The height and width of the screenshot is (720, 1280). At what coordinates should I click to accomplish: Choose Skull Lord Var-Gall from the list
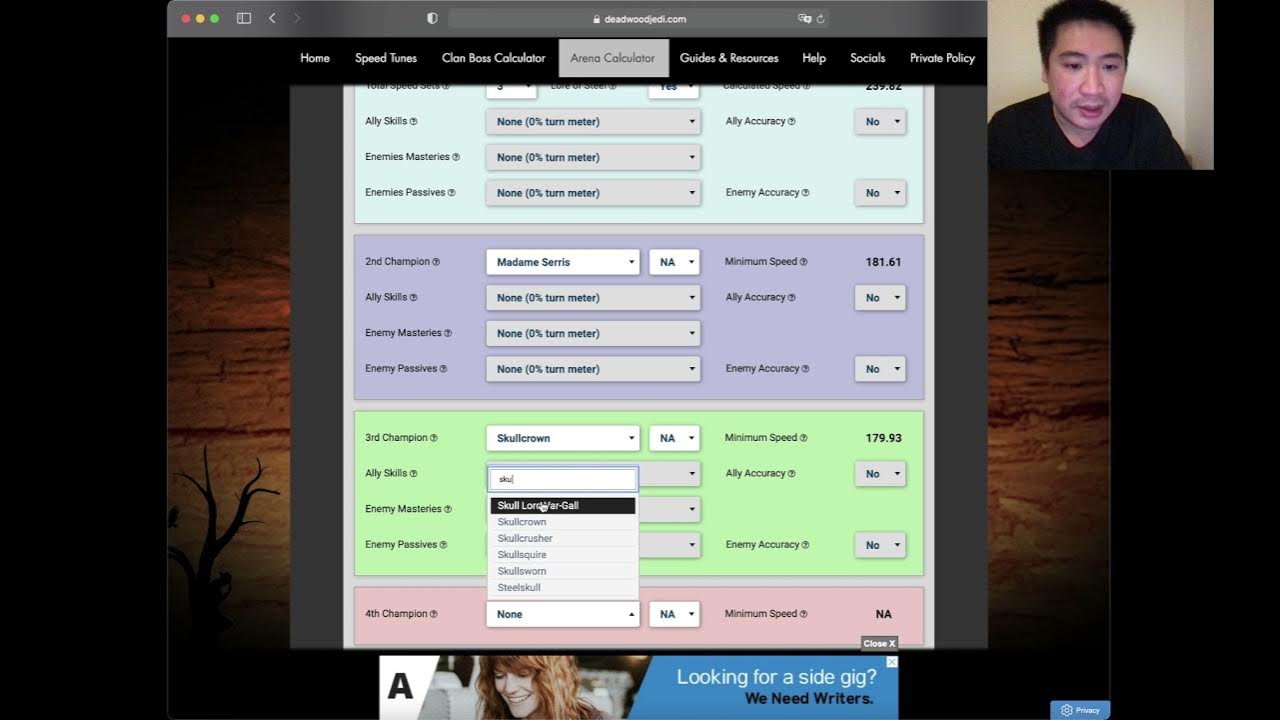pos(563,506)
